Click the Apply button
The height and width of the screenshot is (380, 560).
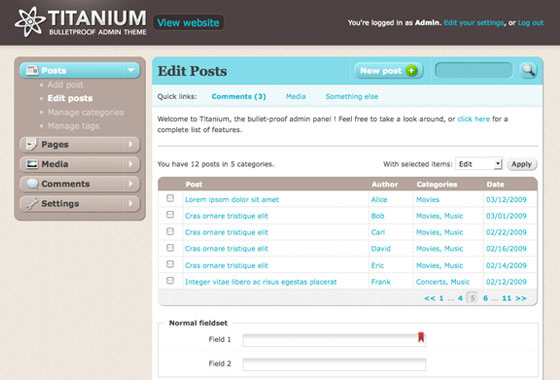[521, 164]
